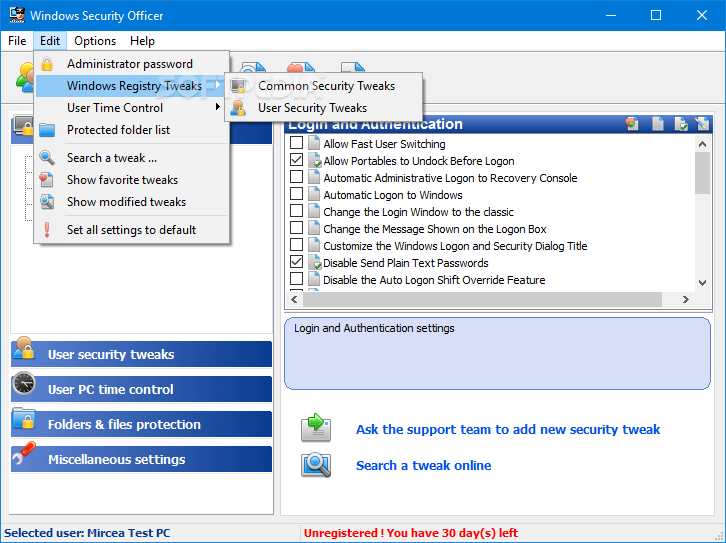
Task: Open the Options menu
Action: 95,41
